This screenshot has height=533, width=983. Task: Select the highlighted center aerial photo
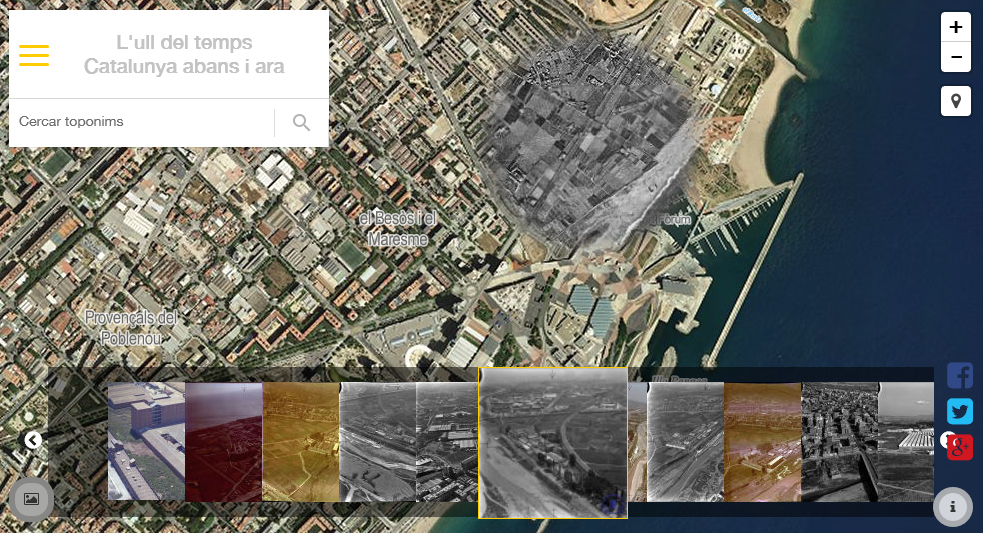[553, 442]
